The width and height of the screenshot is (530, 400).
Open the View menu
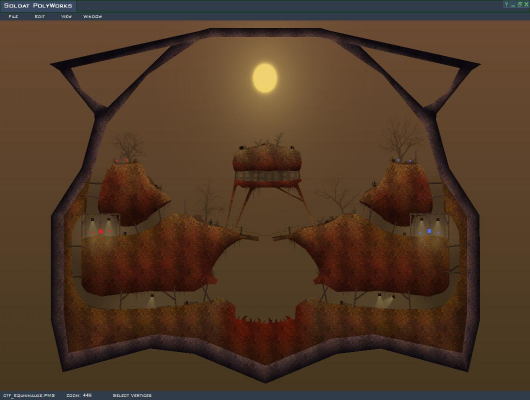point(66,16)
